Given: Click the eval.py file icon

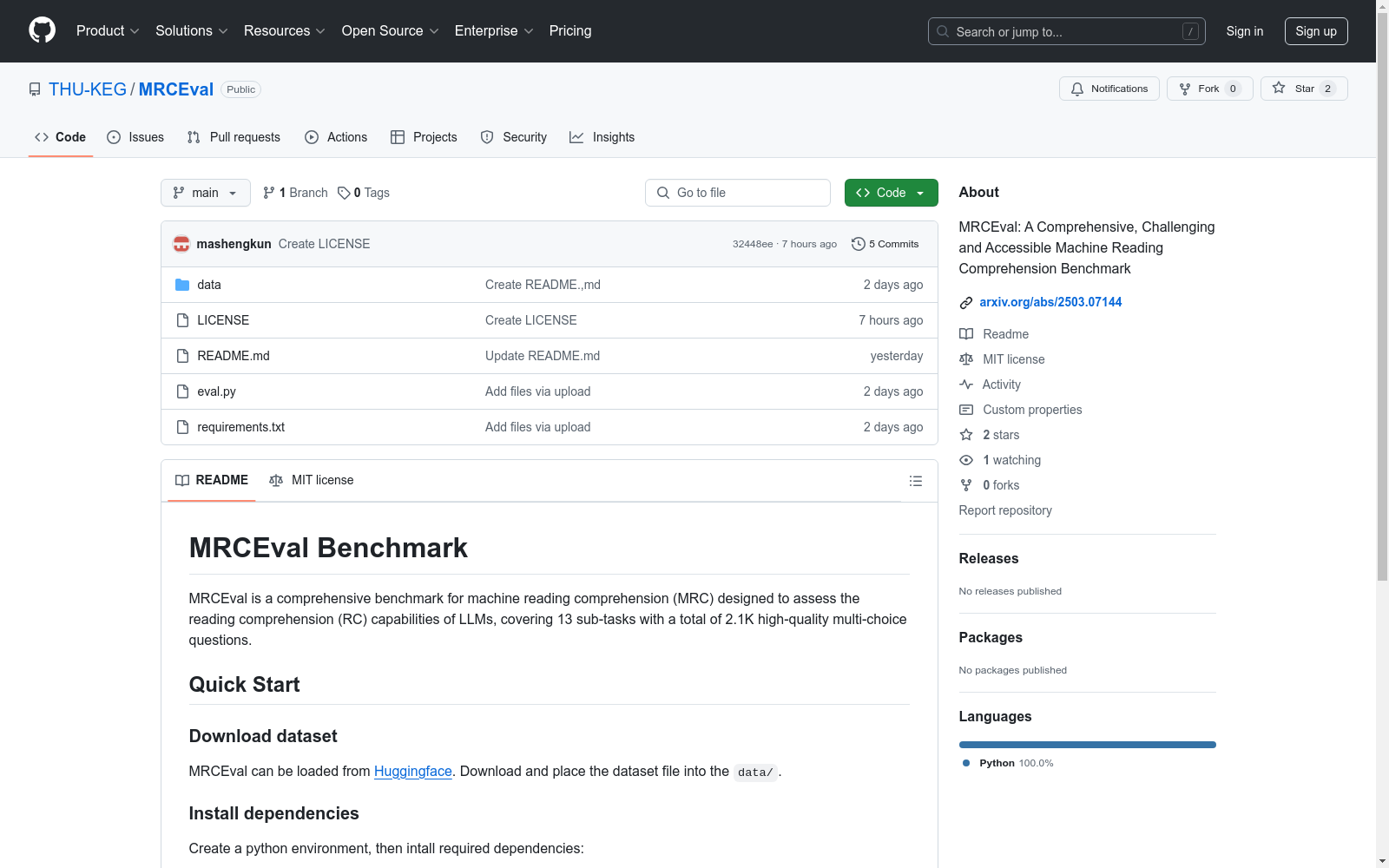Looking at the screenshot, I should coord(182,391).
